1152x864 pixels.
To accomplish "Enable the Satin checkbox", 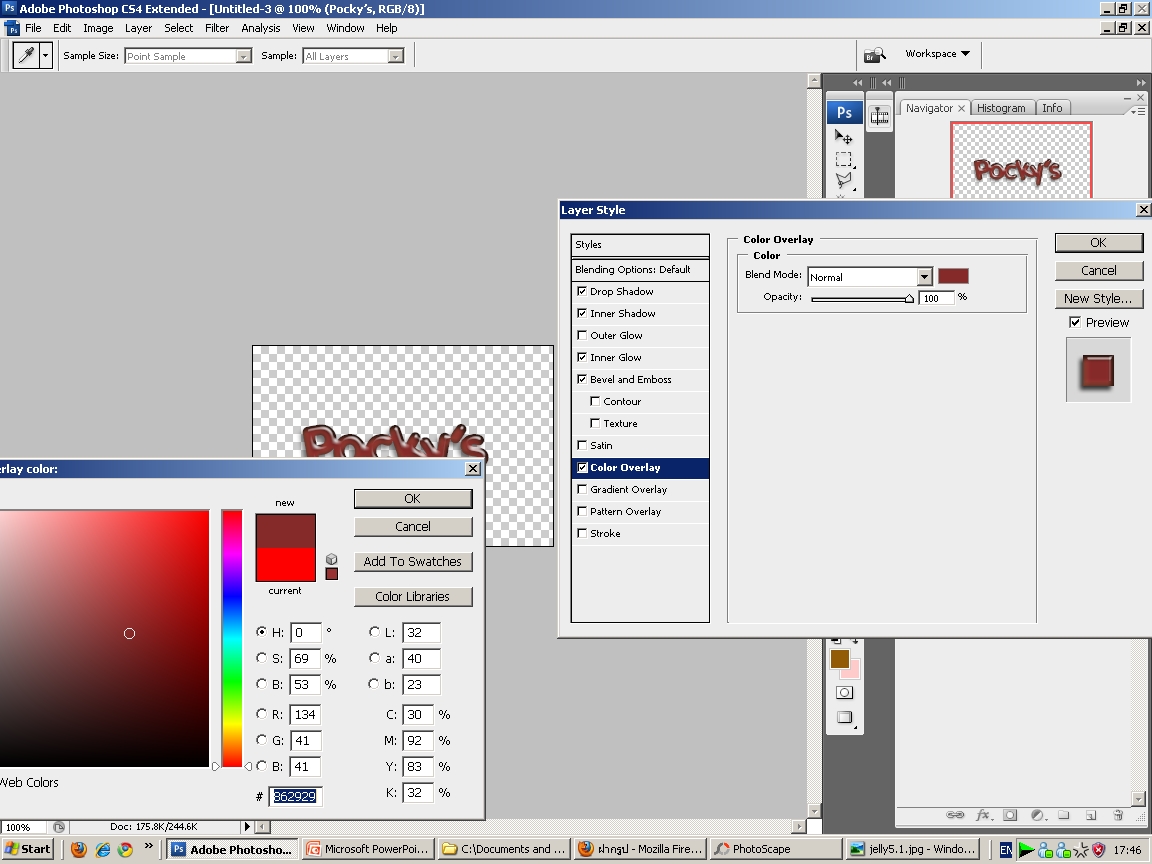I will click(x=582, y=445).
